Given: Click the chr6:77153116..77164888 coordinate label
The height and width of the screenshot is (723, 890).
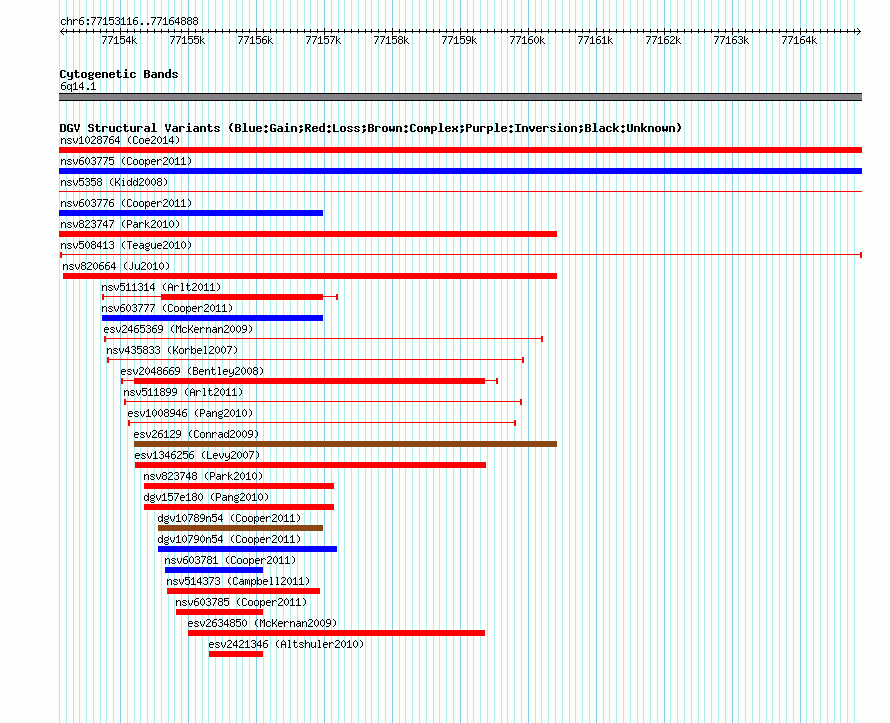Looking at the screenshot, I should (x=129, y=21).
